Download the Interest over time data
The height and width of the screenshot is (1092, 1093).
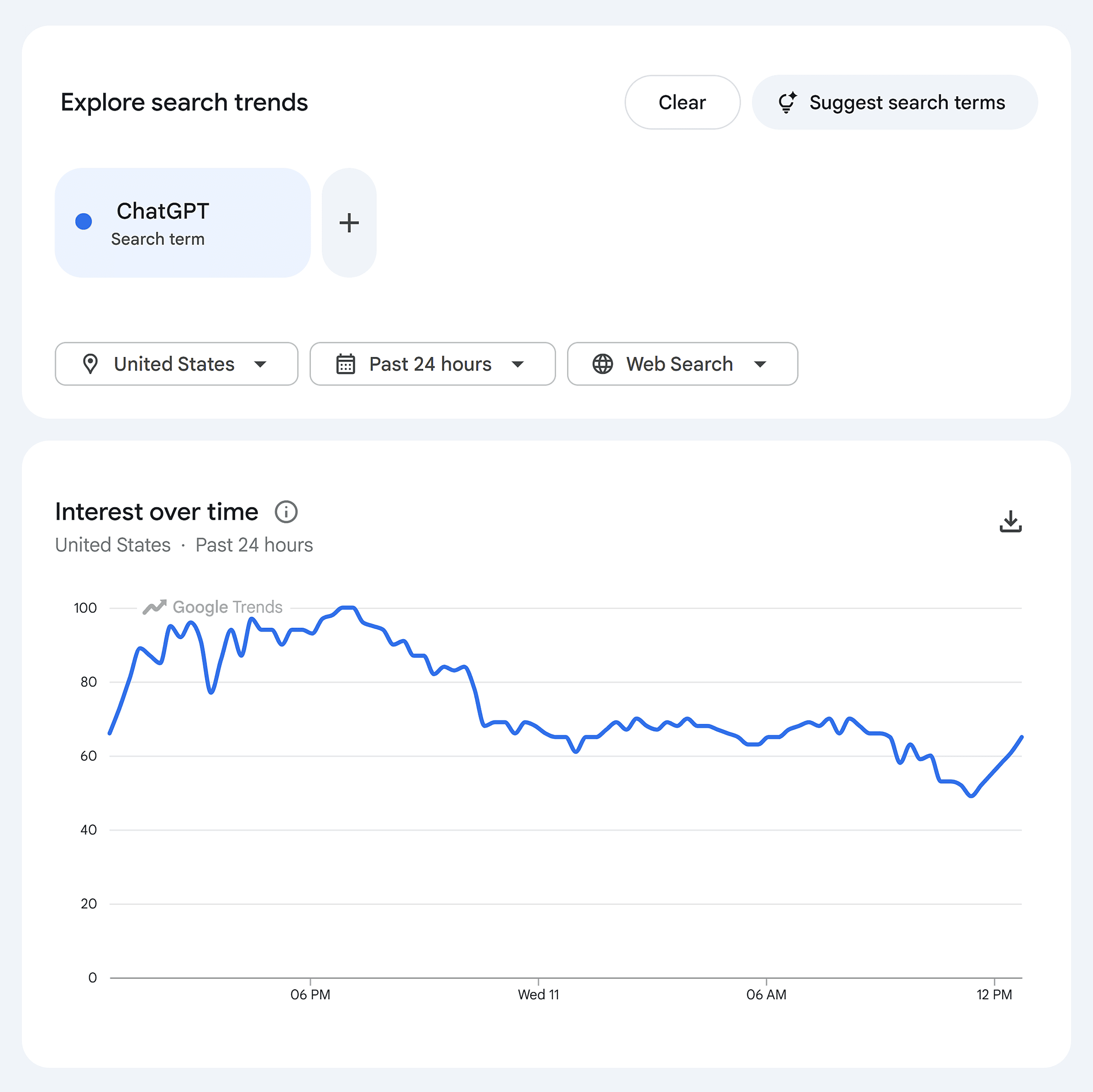click(1011, 521)
